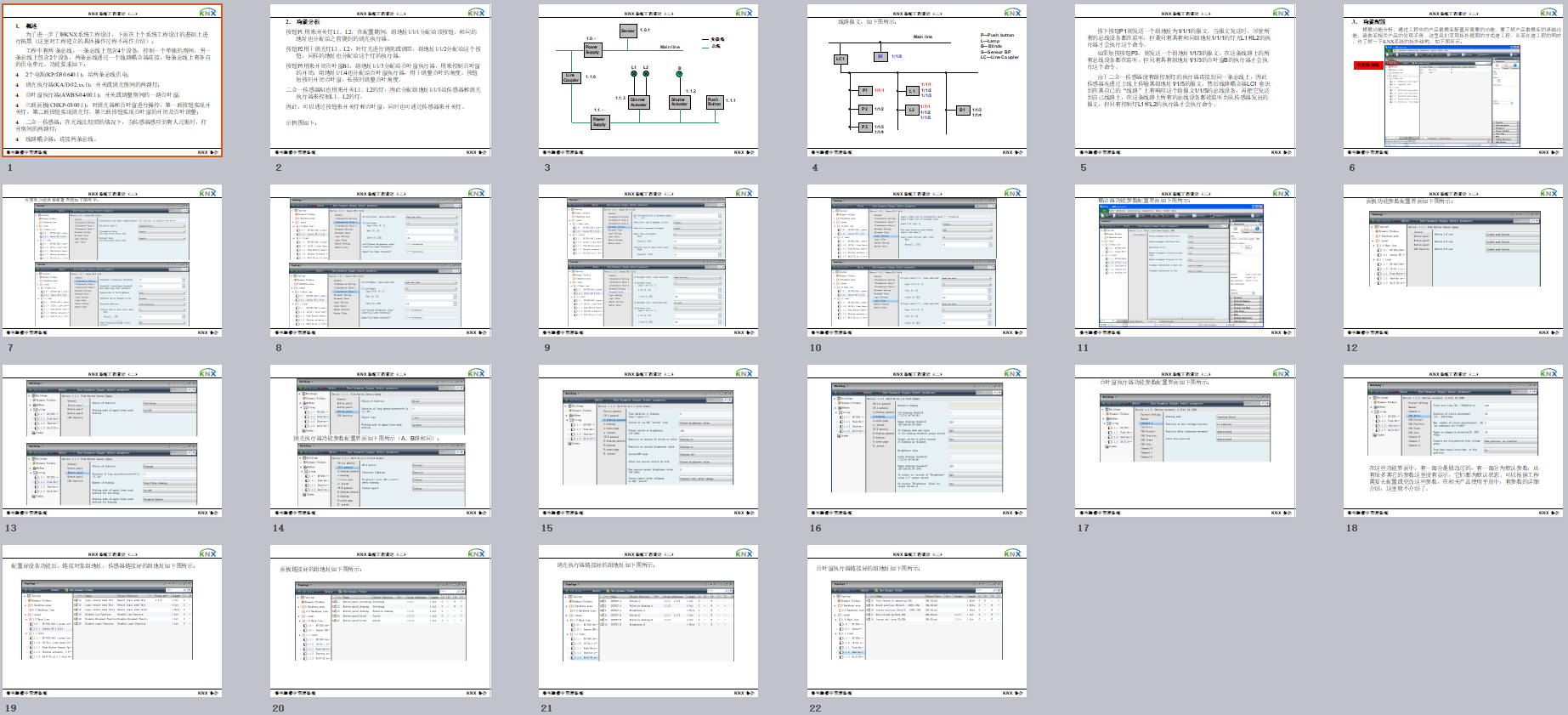The width and height of the screenshot is (1568, 715).
Task: Select slide 13 thumbnail
Action: pyautogui.click(x=112, y=441)
